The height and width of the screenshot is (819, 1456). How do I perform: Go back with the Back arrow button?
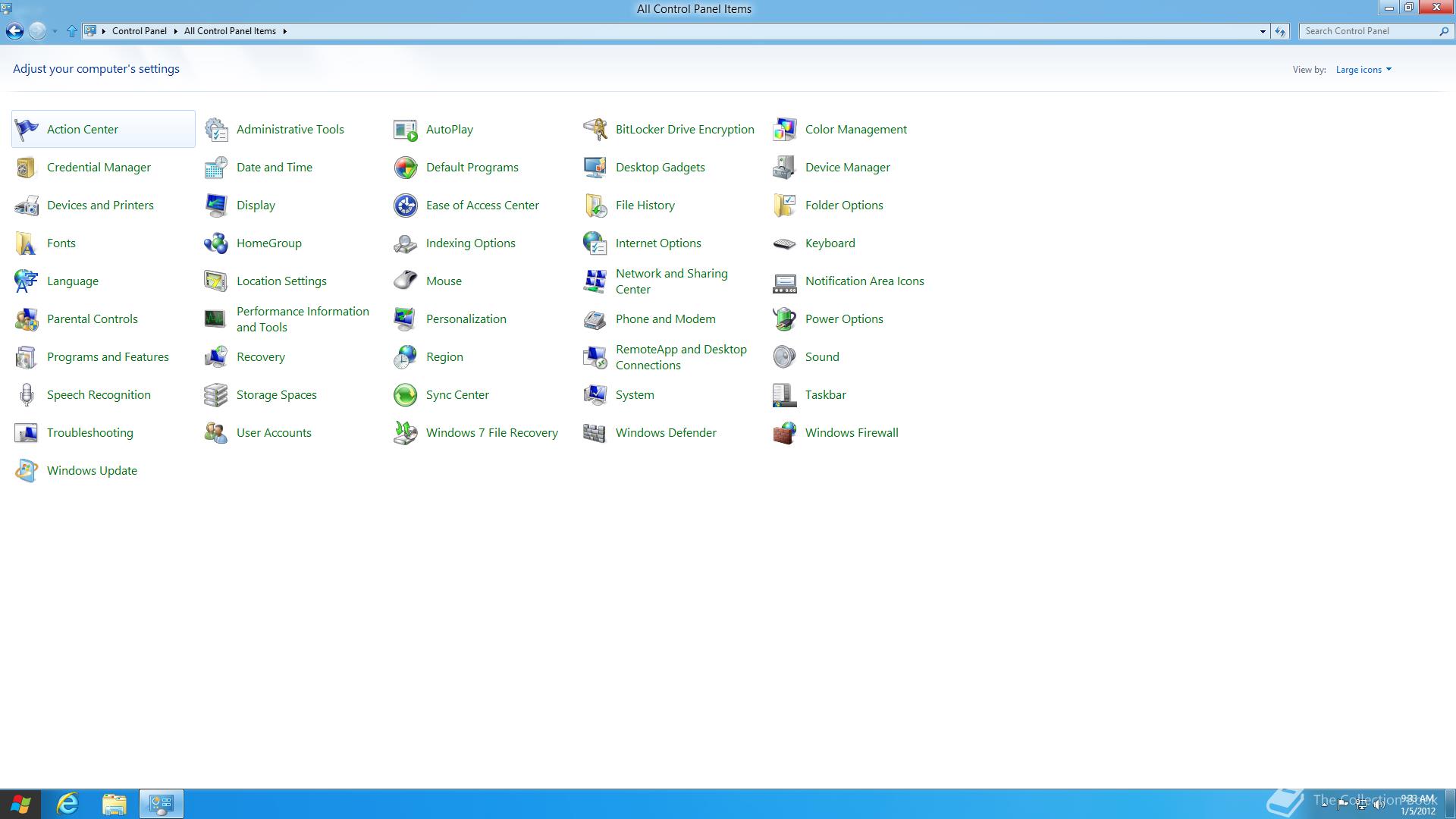14,31
